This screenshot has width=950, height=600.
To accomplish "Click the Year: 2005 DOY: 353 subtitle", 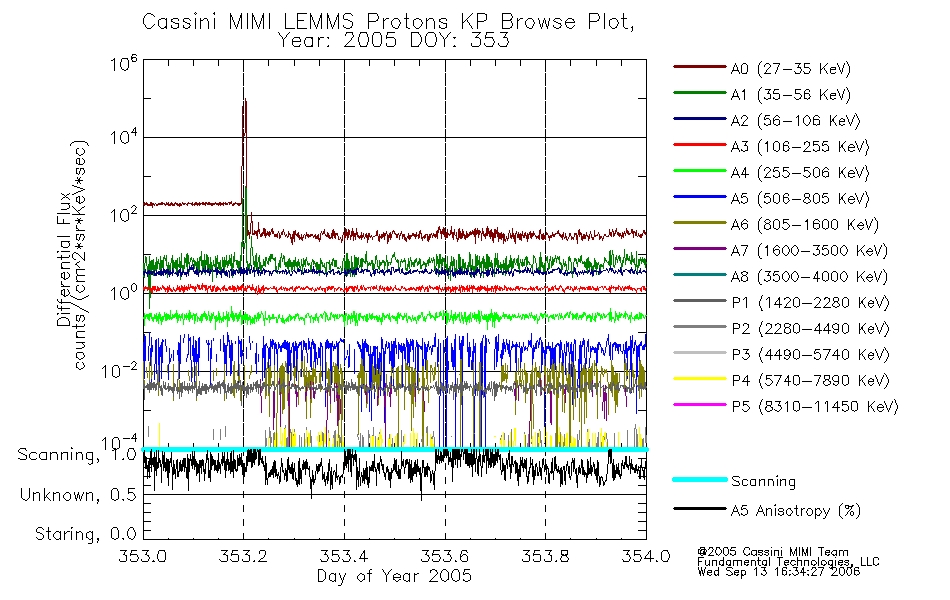I will click(x=394, y=41).
